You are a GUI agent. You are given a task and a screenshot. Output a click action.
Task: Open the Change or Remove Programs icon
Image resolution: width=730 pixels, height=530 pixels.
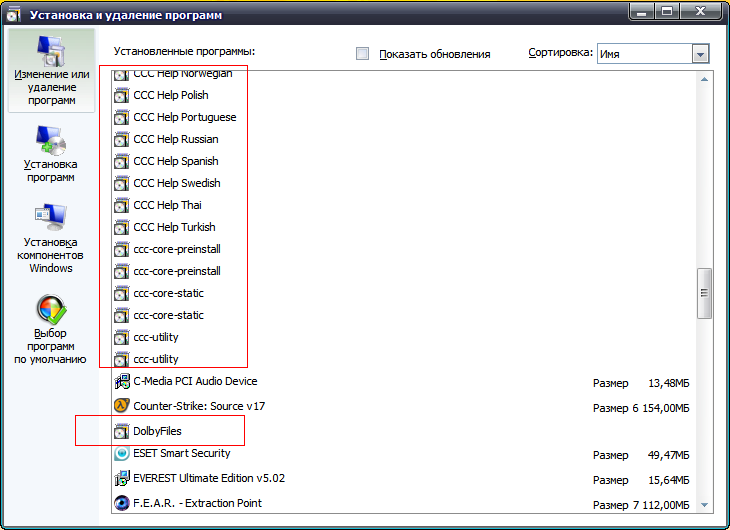[x=51, y=51]
